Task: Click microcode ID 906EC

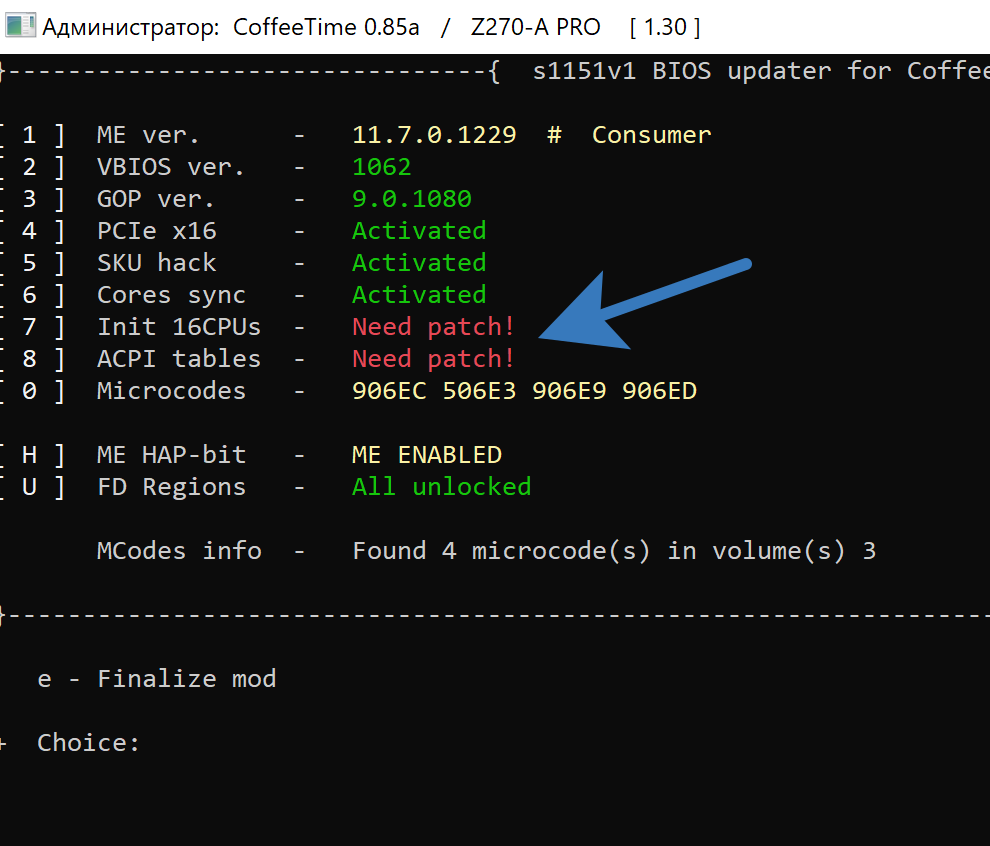Action: pos(389,391)
